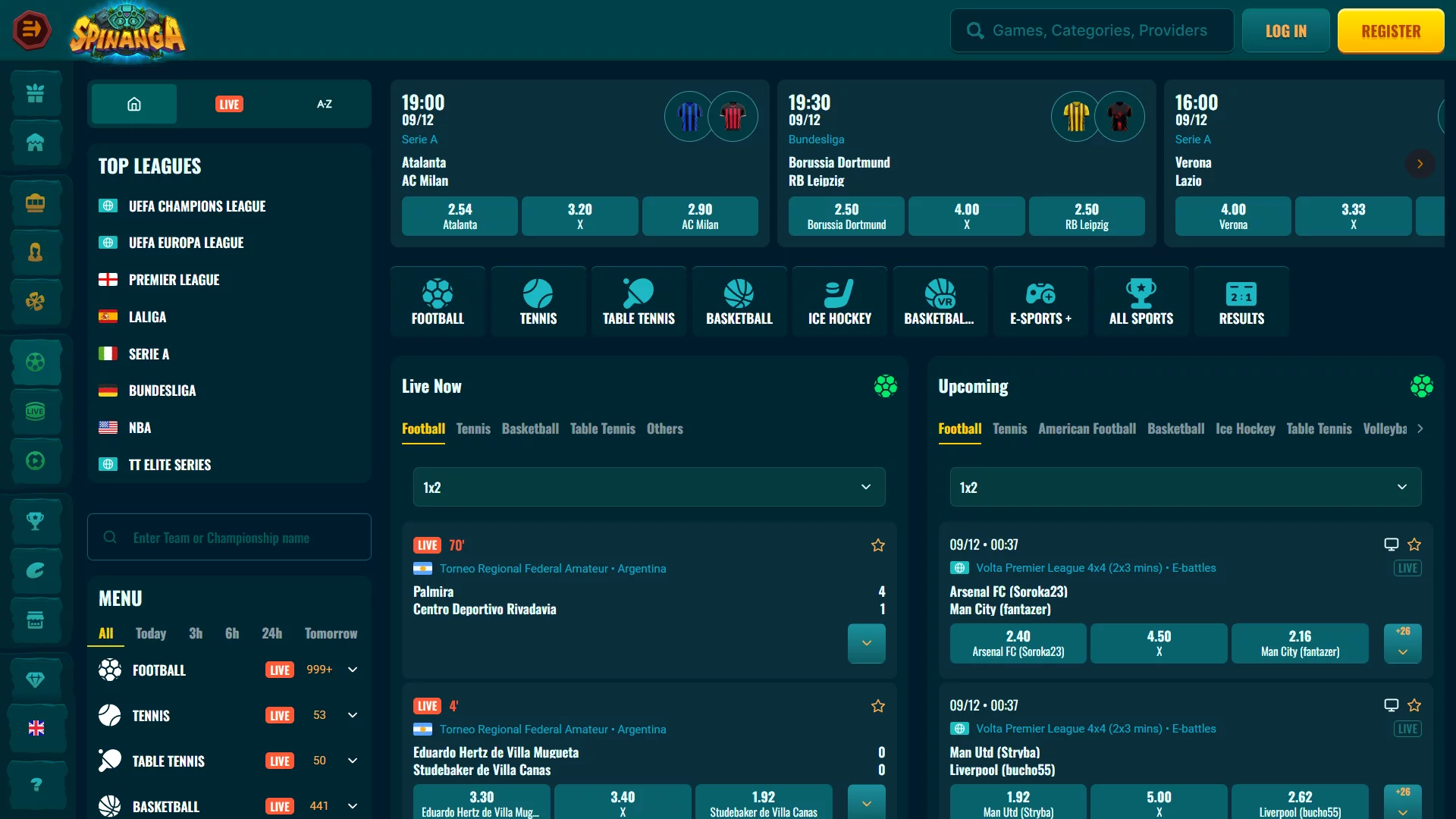Open the All Sports trophy tile
Screen dimensions: 1456x819
point(1141,302)
